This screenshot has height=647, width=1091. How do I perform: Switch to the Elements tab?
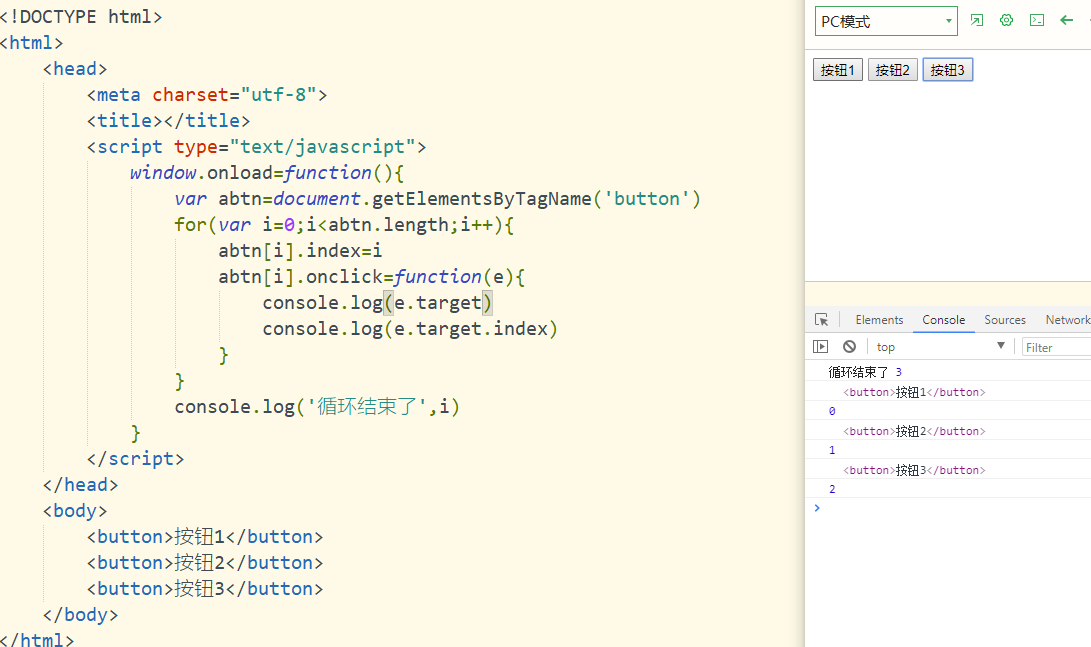point(878,319)
